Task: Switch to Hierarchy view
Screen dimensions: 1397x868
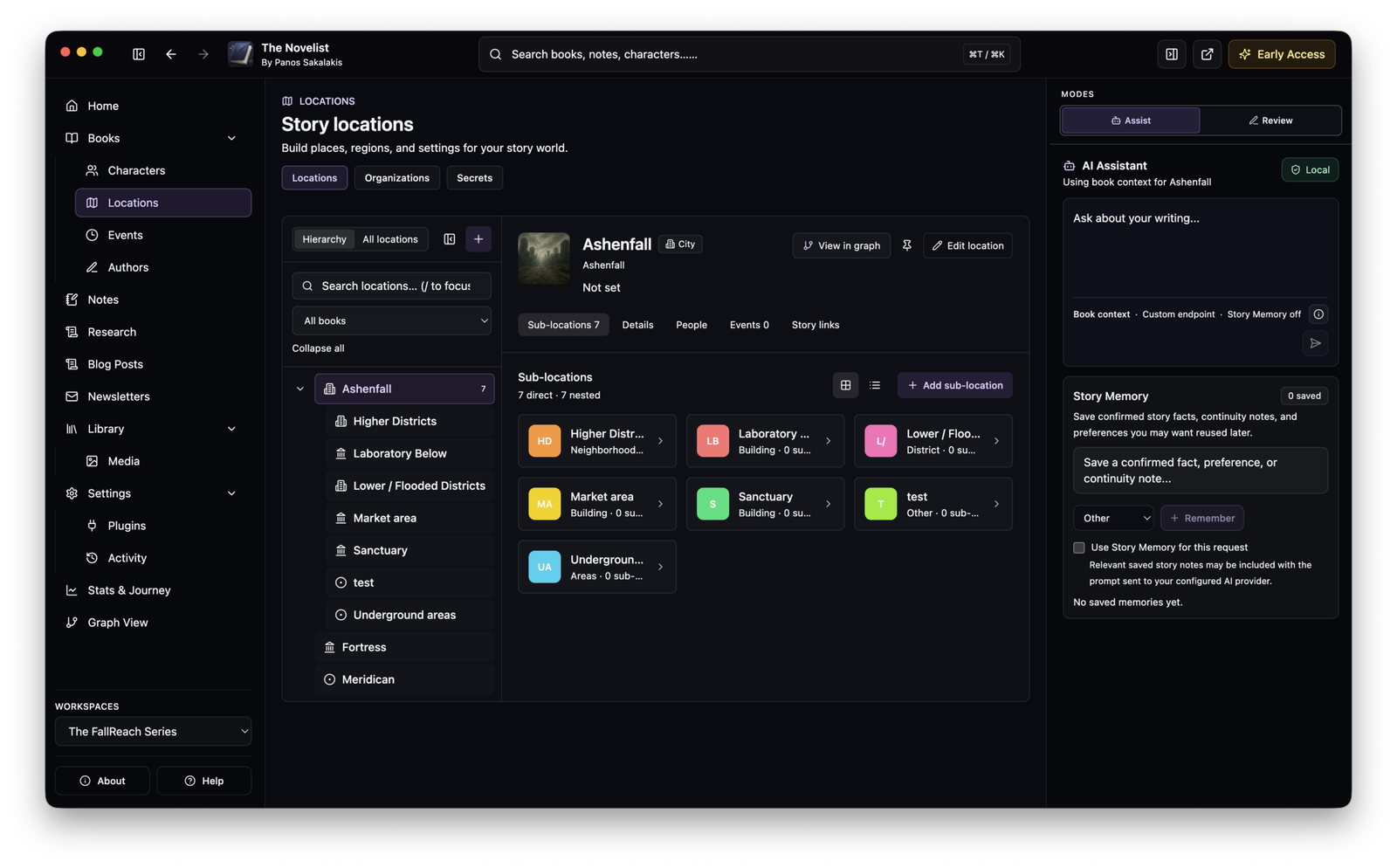Action: point(324,239)
